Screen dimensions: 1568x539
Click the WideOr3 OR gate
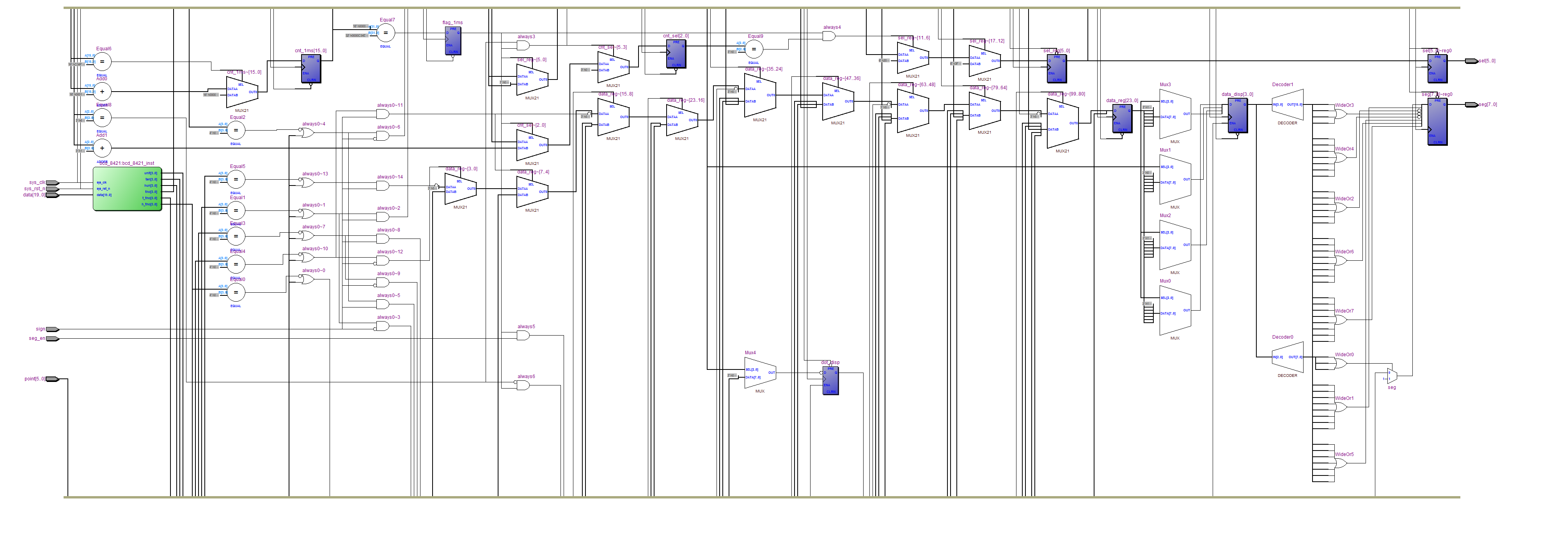(1341, 114)
